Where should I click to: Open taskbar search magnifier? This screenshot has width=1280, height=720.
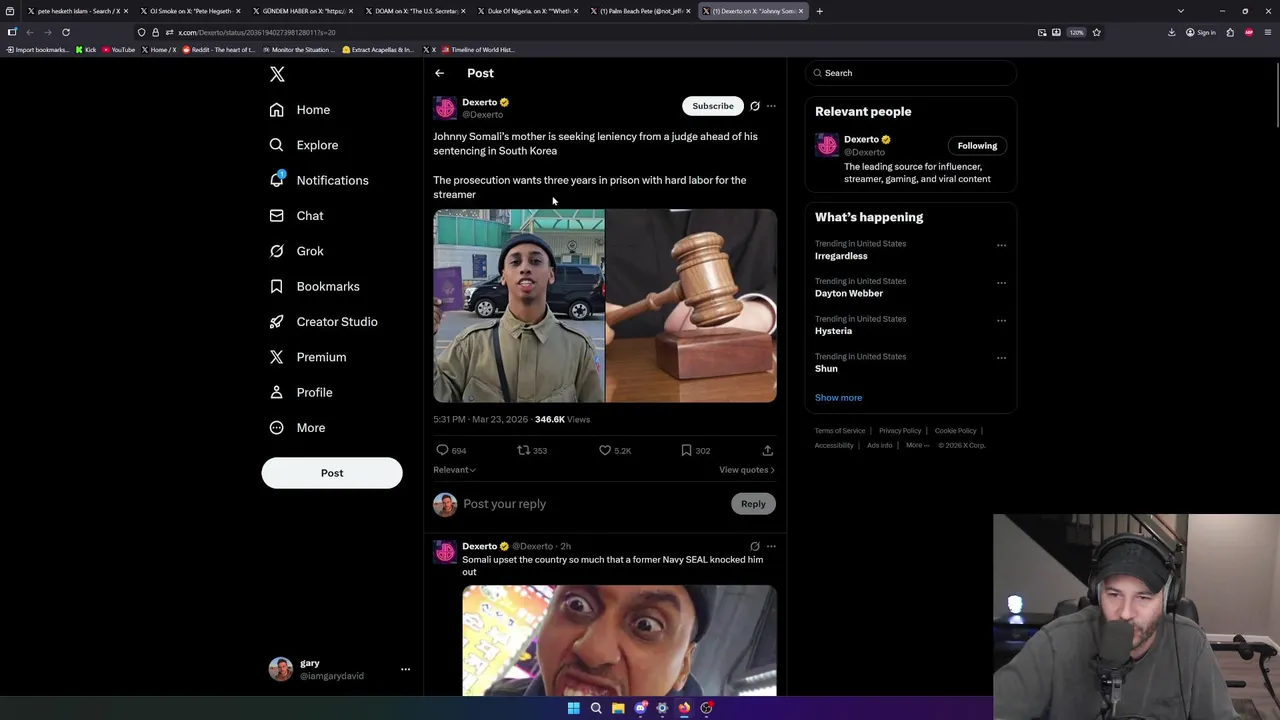coord(596,708)
